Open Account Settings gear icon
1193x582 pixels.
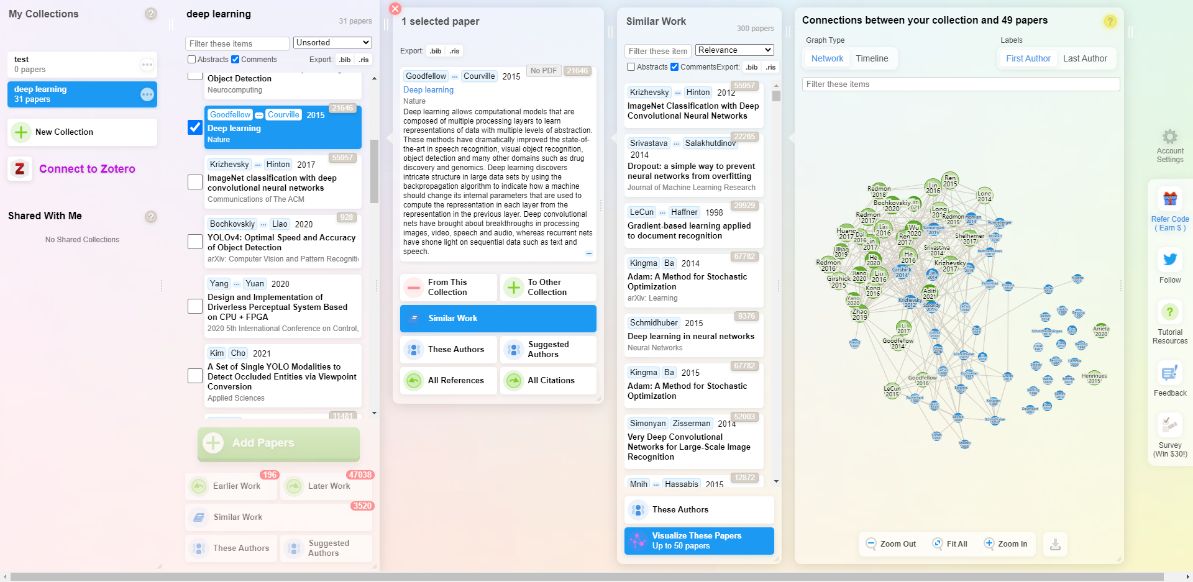point(1169,137)
